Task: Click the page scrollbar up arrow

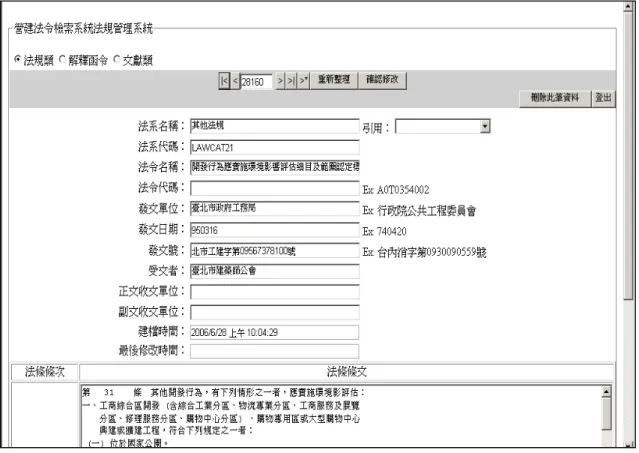Action: pyautogui.click(x=628, y=7)
